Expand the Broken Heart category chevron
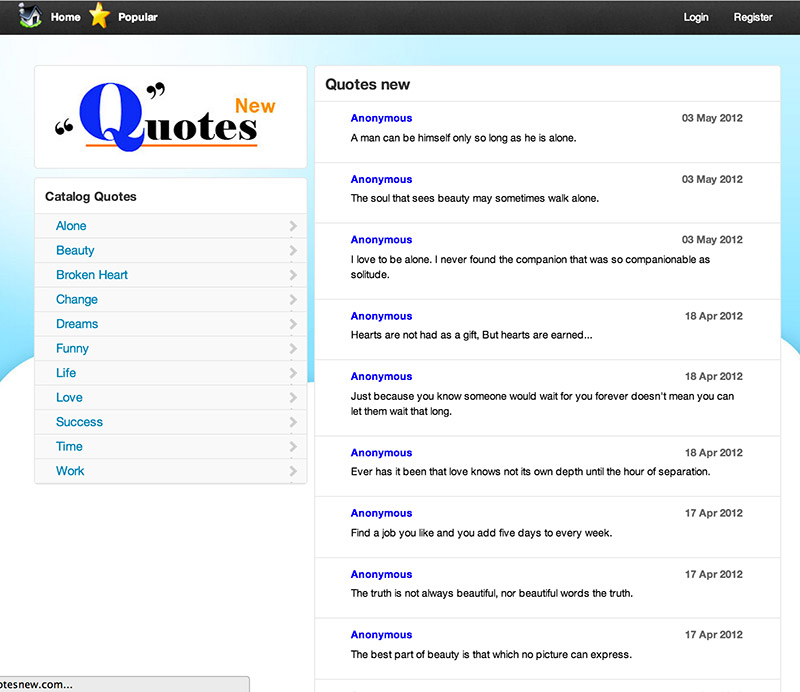Viewport: 800px width, 692px height. [293, 275]
